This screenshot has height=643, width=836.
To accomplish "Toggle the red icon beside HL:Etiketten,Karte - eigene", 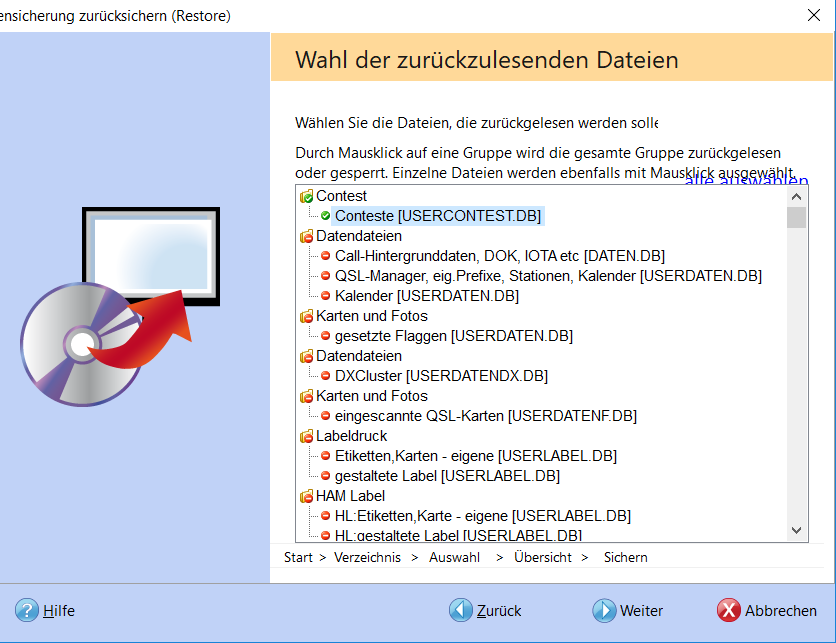I will [x=325, y=516].
